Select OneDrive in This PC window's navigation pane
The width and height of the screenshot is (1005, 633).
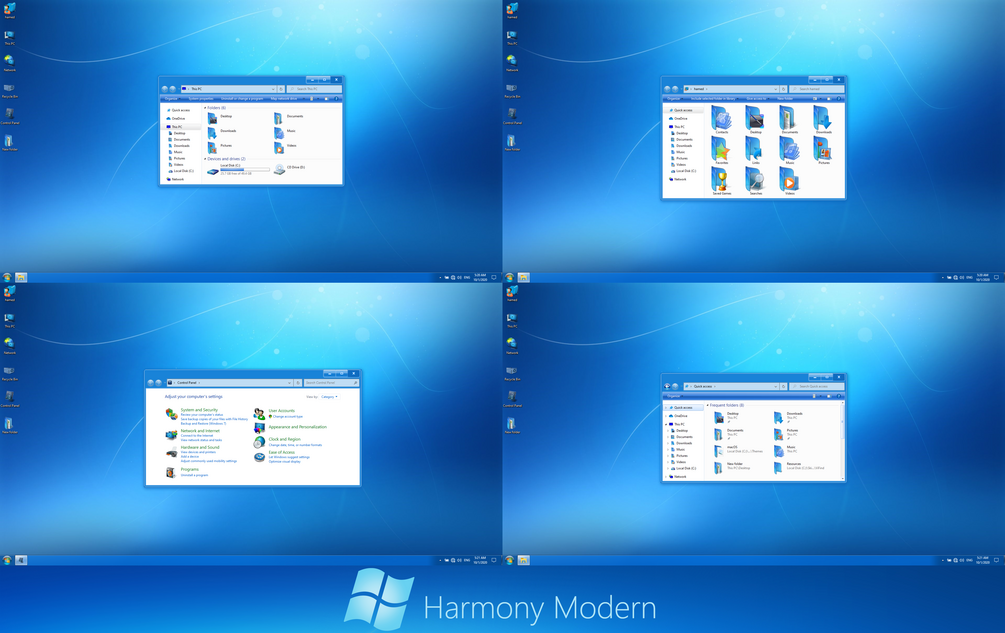176,119
